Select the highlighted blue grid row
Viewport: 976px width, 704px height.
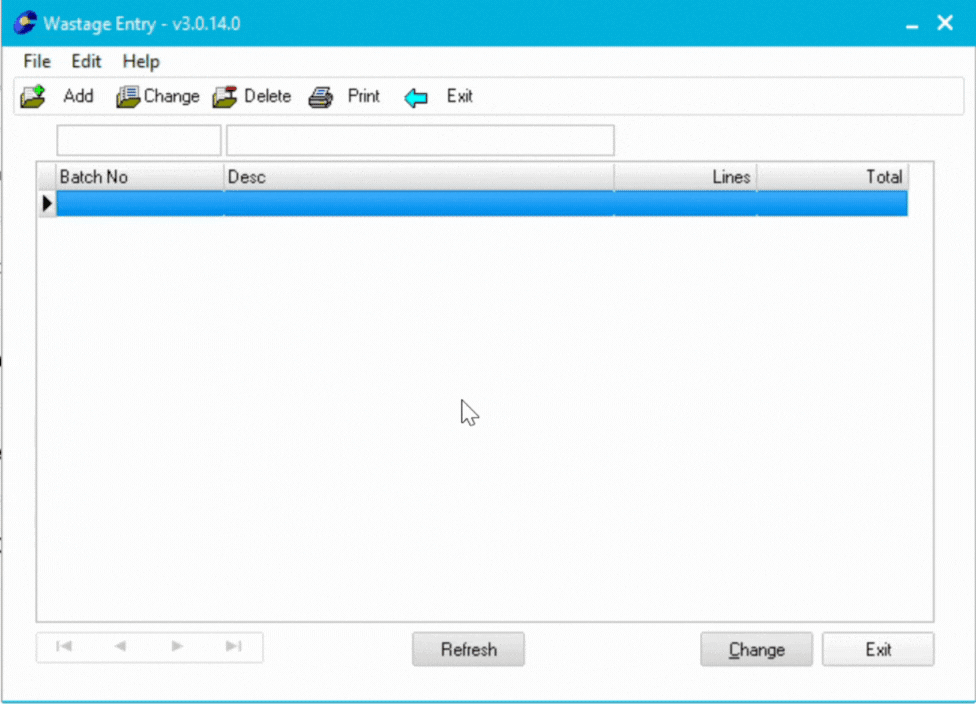480,204
